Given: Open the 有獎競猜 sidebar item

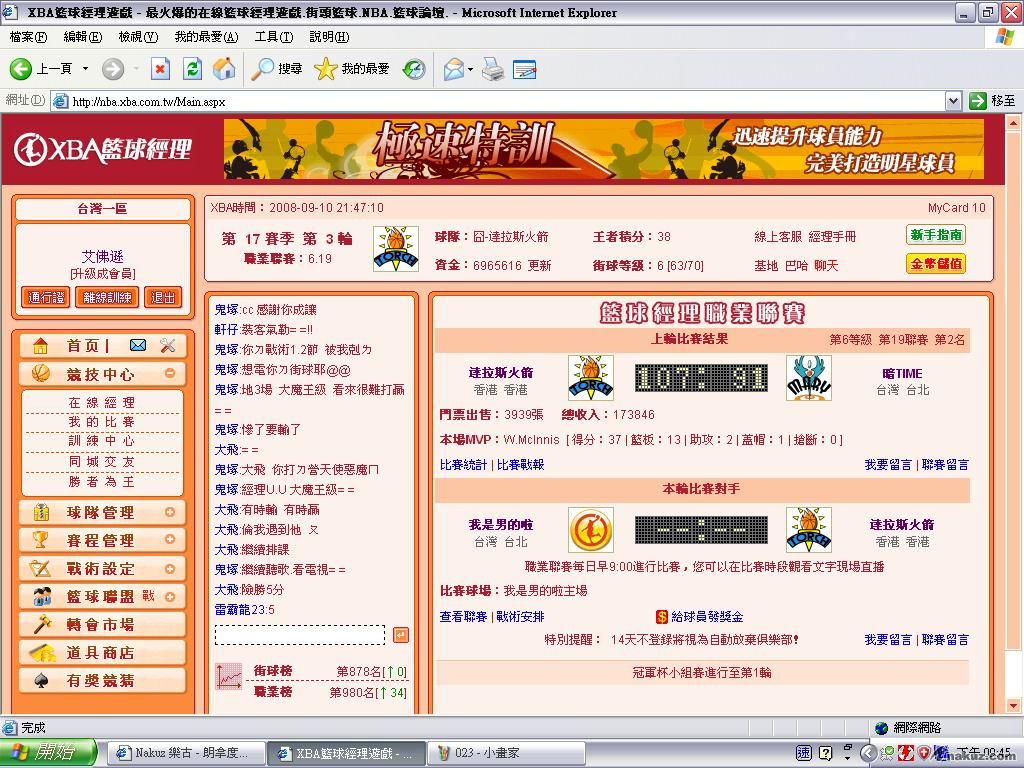Looking at the screenshot, I should (103, 680).
